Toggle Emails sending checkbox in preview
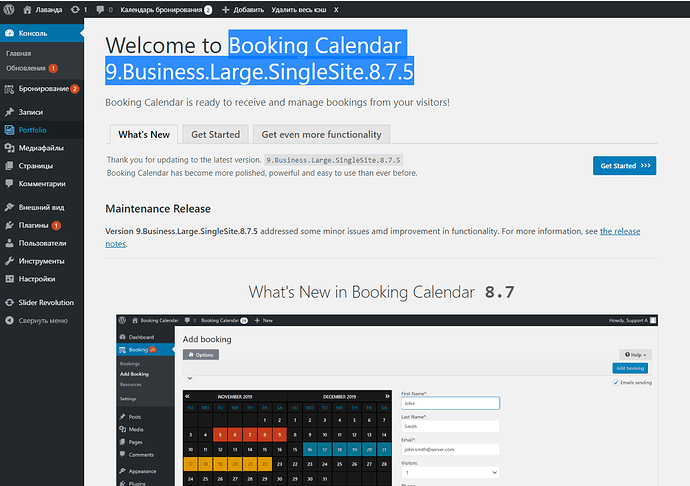690x486 pixels. tap(616, 383)
